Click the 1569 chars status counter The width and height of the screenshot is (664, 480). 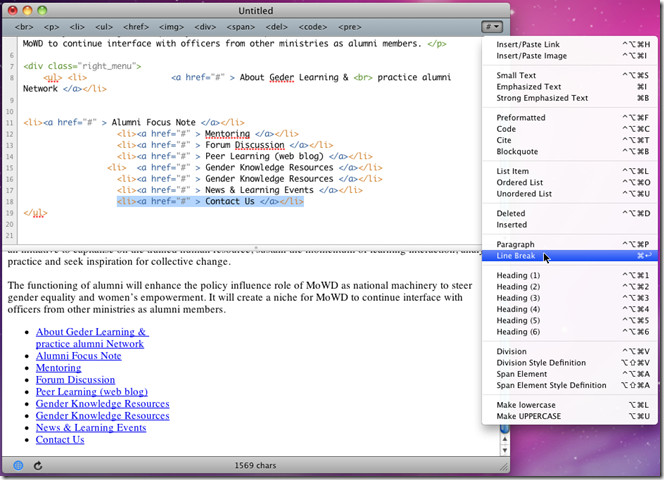click(256, 466)
